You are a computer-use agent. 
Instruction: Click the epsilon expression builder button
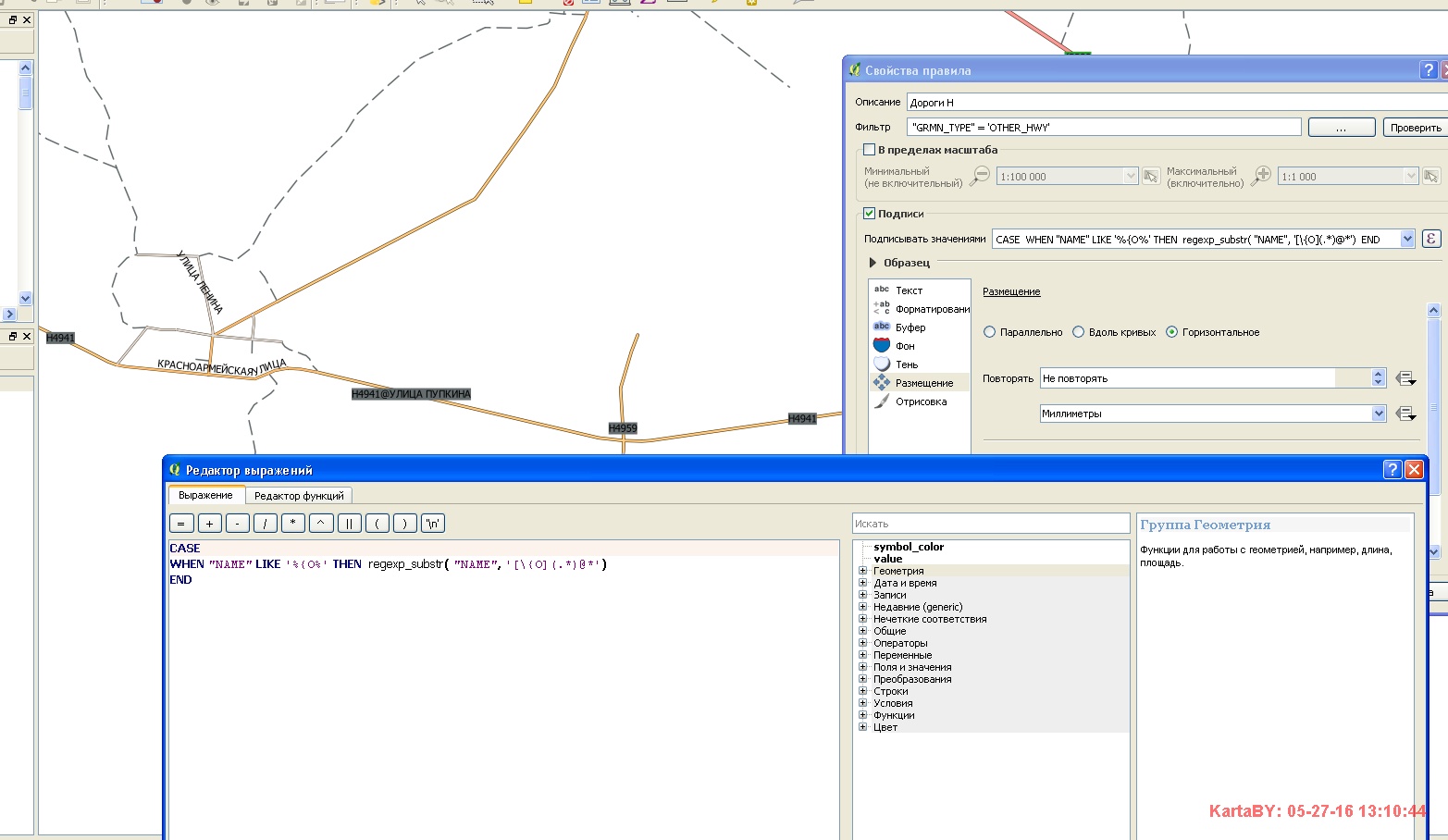pos(1430,238)
